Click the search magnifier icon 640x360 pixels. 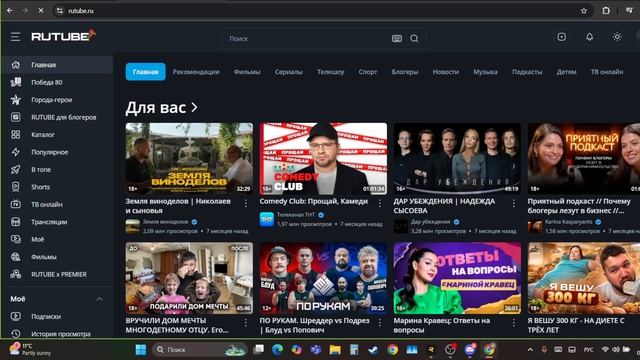click(x=414, y=38)
